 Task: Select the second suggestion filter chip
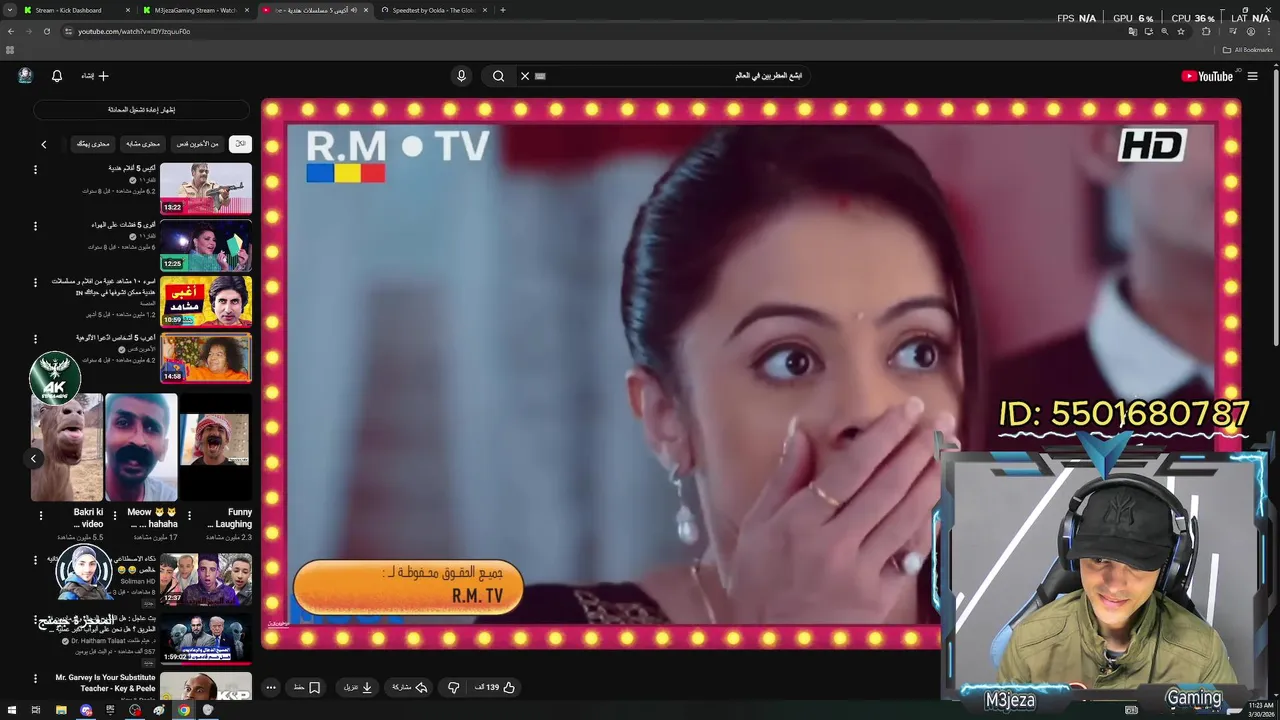pyautogui.click(x=197, y=144)
